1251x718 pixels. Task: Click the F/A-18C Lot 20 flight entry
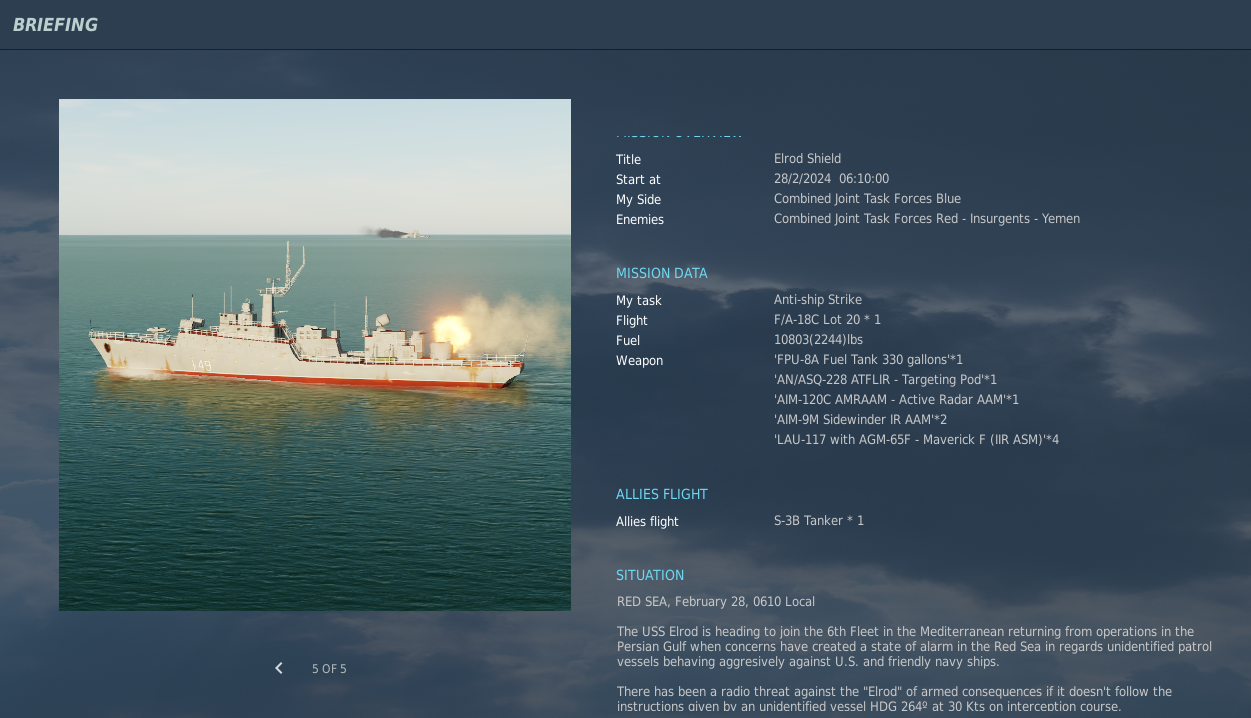(827, 320)
